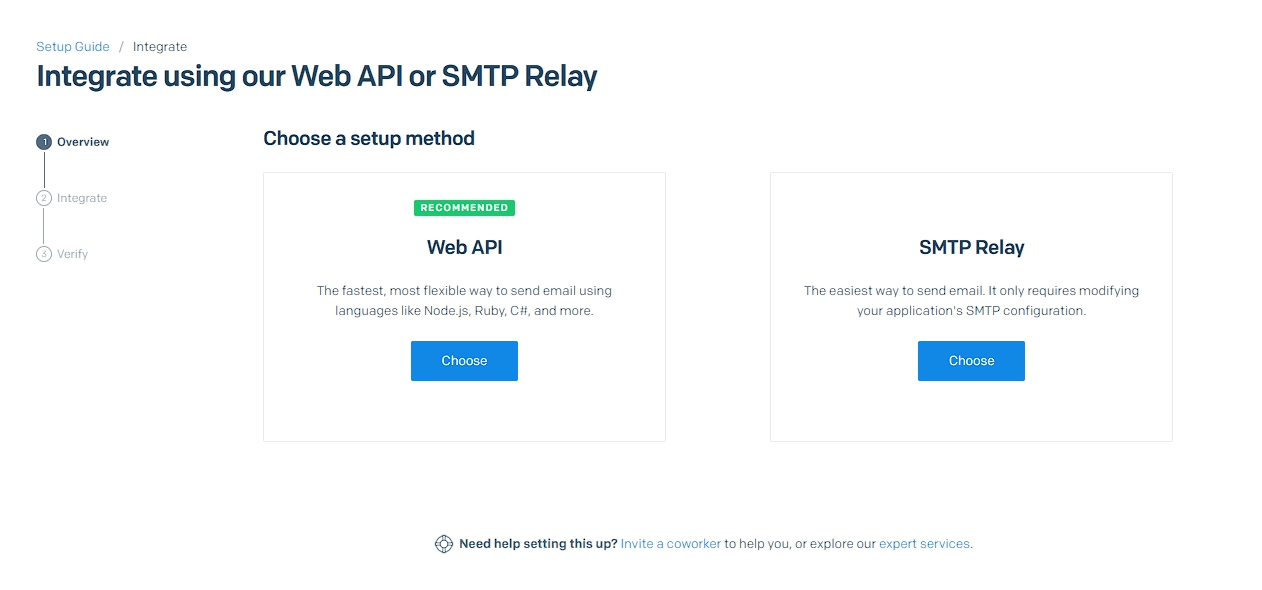This screenshot has height=590, width=1262.
Task: Open the Setup Guide breadcrumb link
Action: [73, 47]
